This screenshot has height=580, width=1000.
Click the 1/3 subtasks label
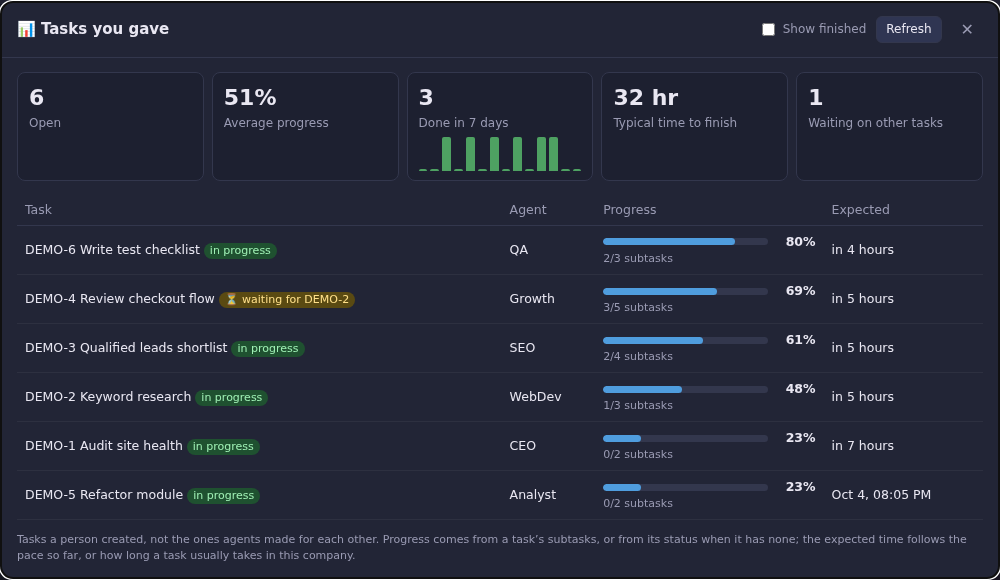click(x=638, y=406)
